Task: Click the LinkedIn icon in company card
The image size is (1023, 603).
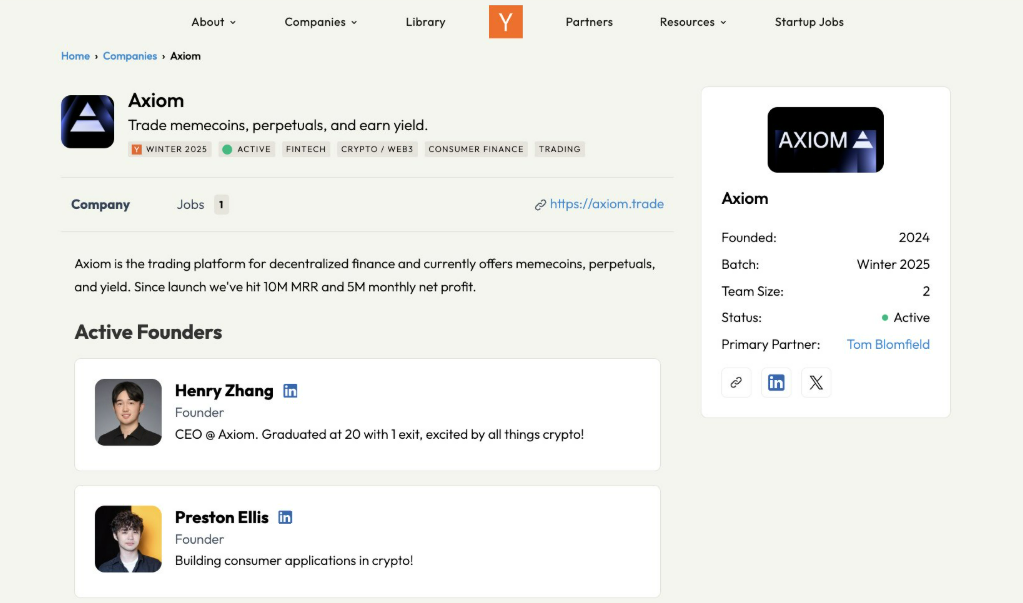Action: (776, 382)
